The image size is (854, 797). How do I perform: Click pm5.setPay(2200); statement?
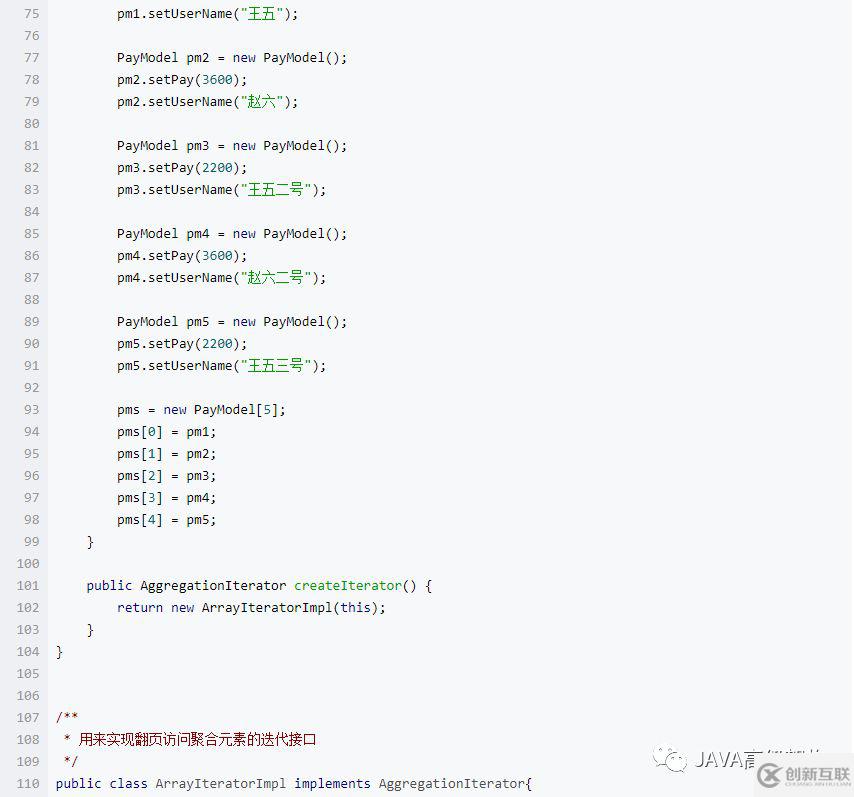tap(182, 344)
